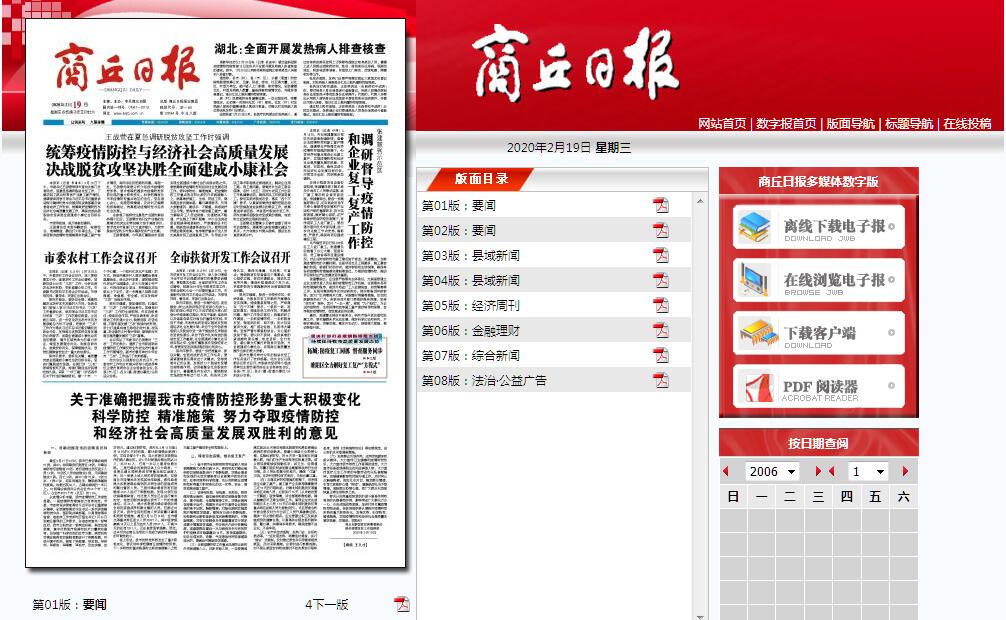Screen dimensions: 1006x620
Task: Open PDF 阅读器 Acrobat Reader banner
Action: tap(818, 389)
